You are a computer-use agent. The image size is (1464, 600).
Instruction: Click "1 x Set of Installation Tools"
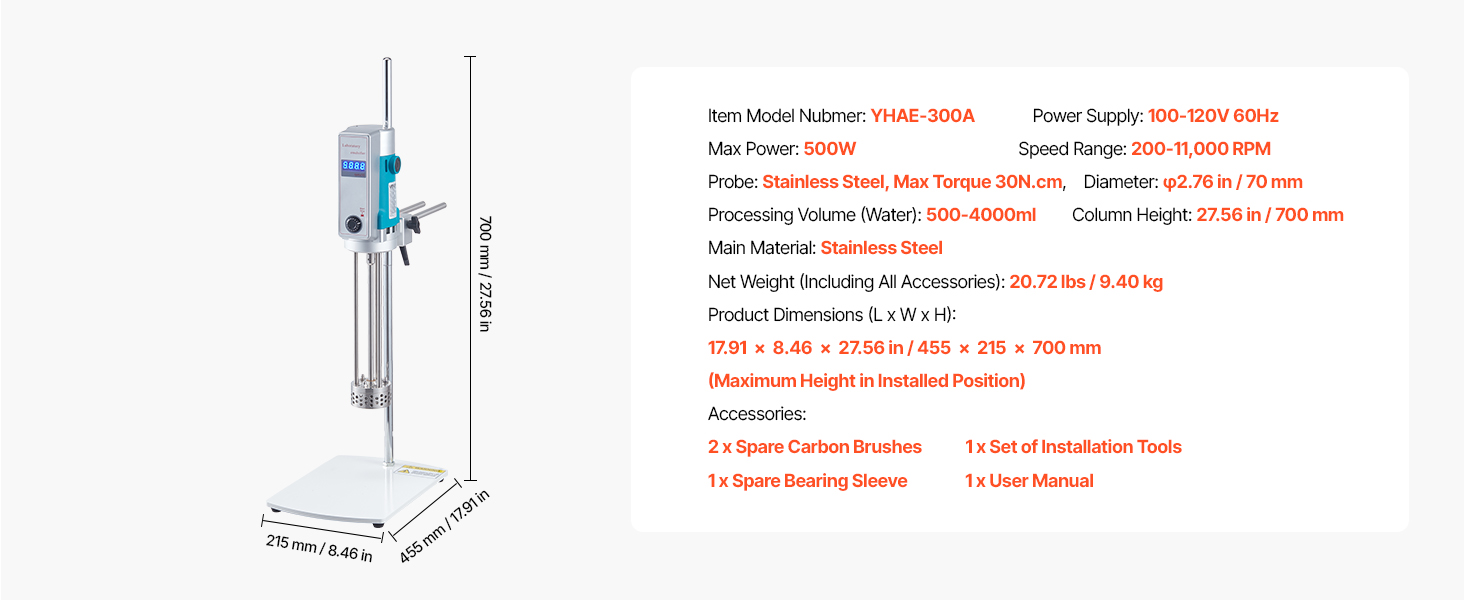pos(1073,447)
